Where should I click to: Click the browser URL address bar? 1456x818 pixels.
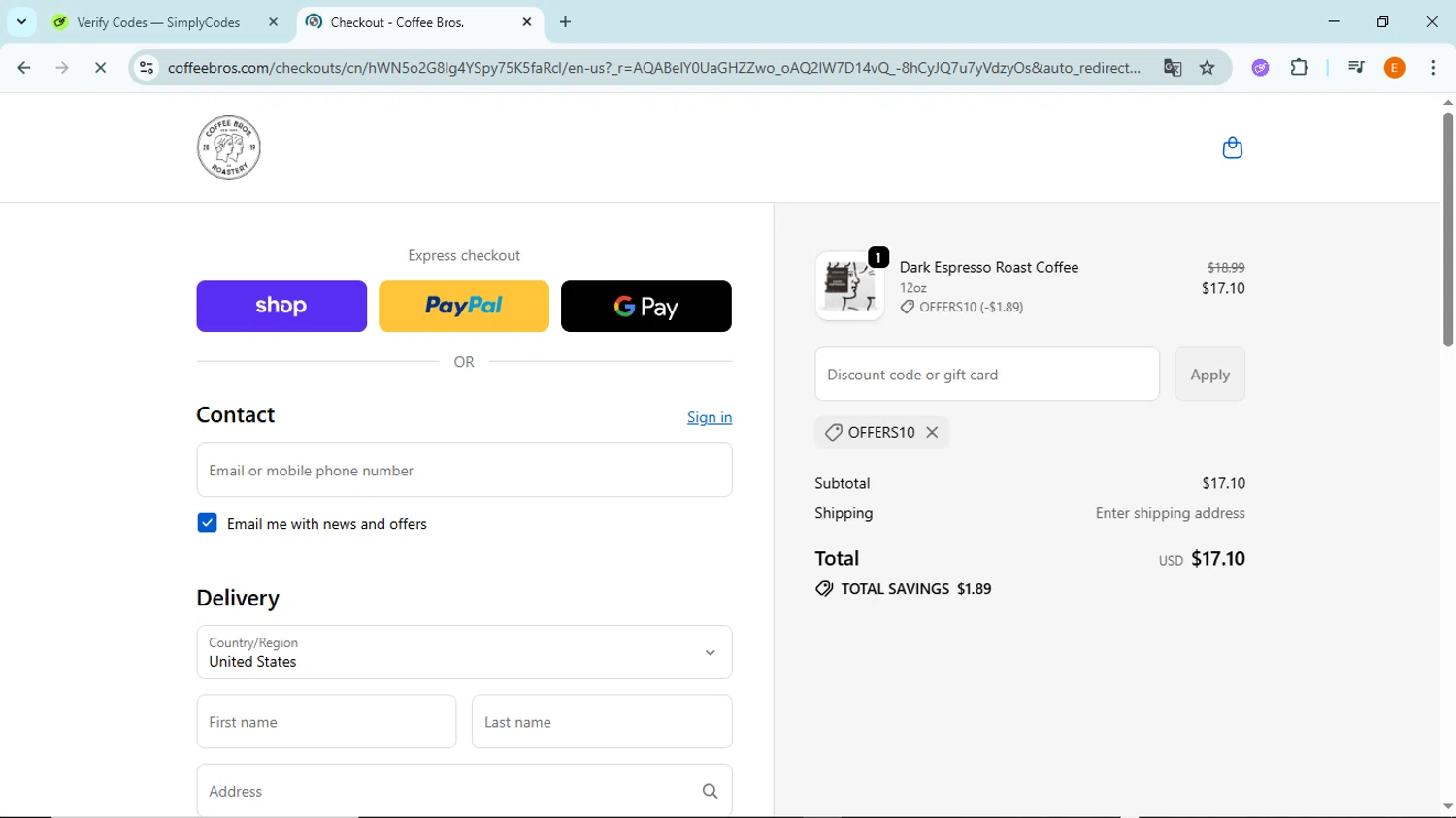point(653,68)
